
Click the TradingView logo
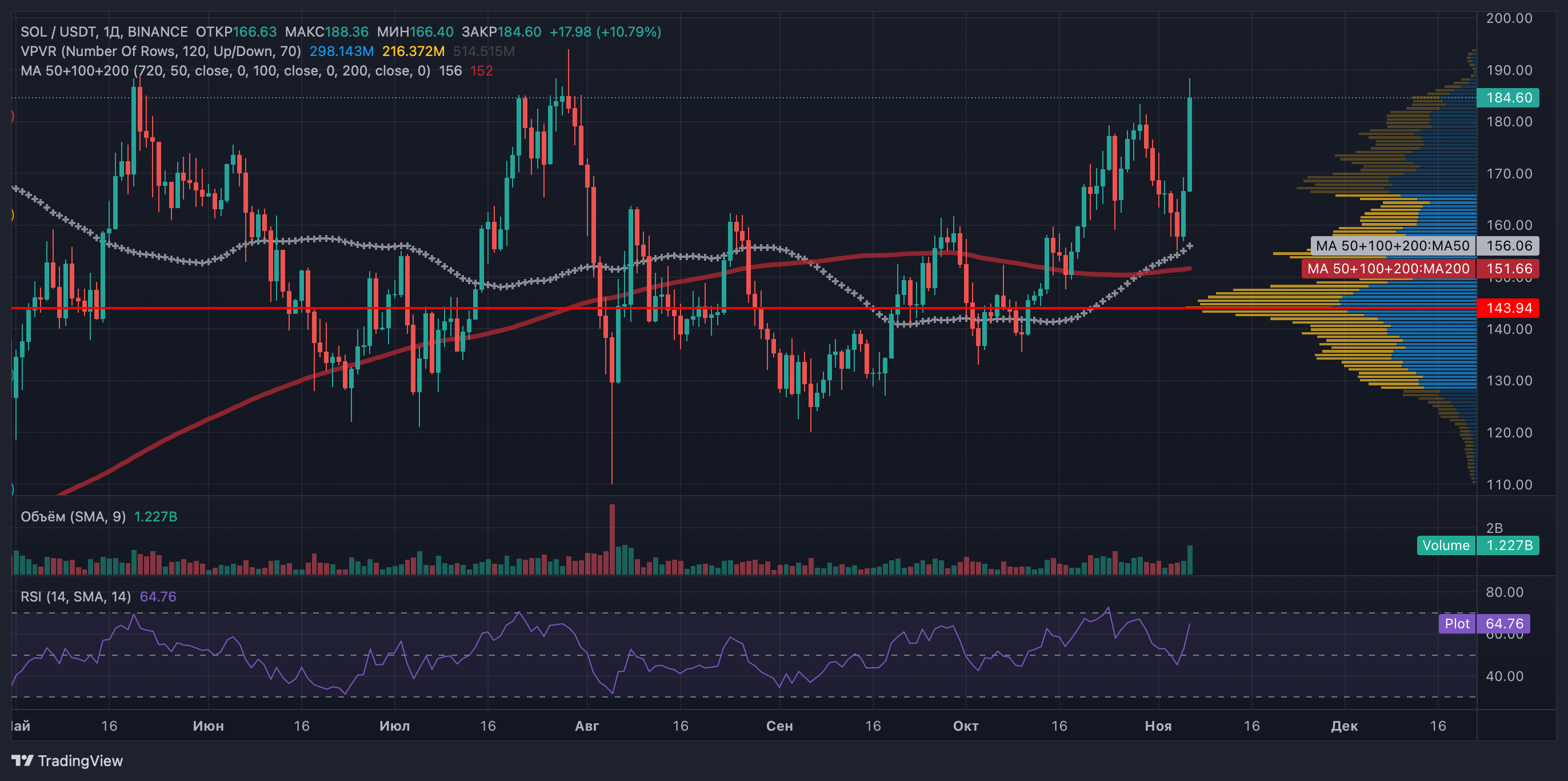[x=67, y=760]
